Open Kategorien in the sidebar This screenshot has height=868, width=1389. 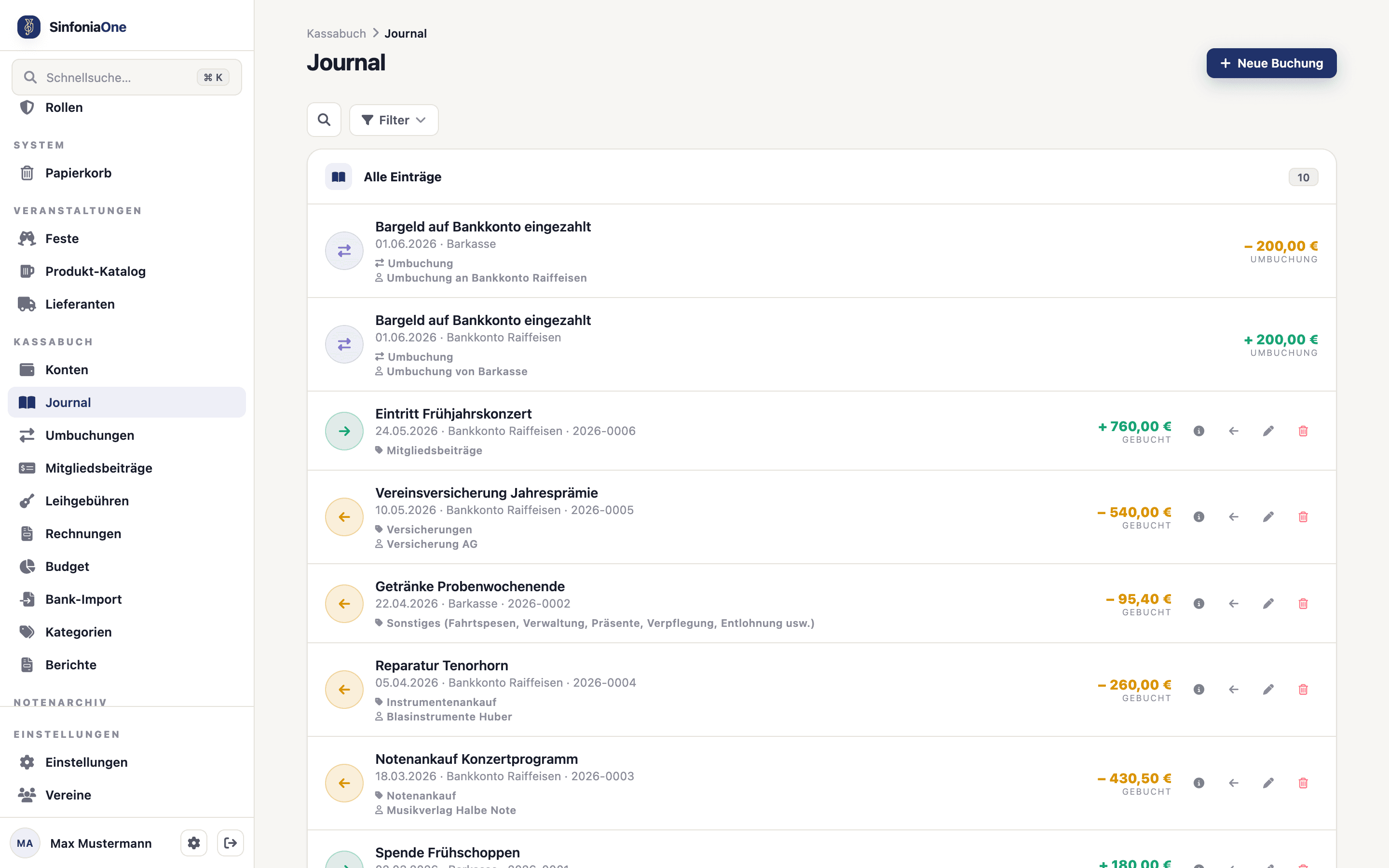126,632
